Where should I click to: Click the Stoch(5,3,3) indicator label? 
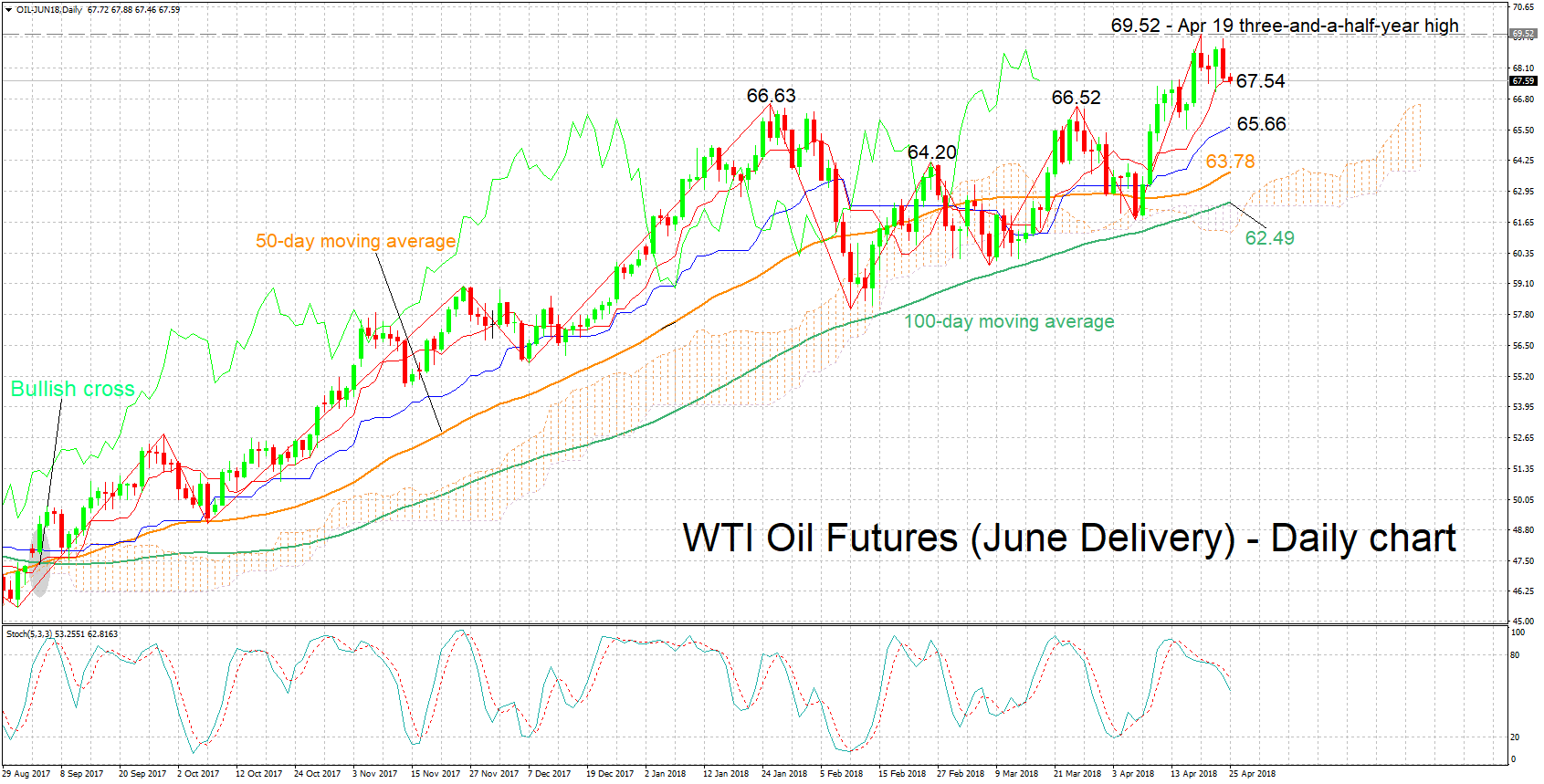(30, 633)
